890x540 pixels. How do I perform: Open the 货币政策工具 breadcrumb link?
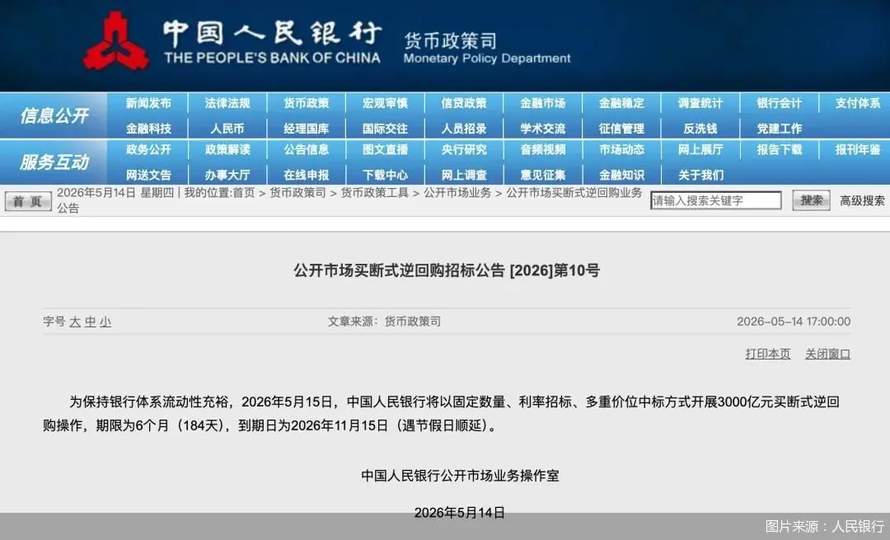pyautogui.click(x=375, y=193)
